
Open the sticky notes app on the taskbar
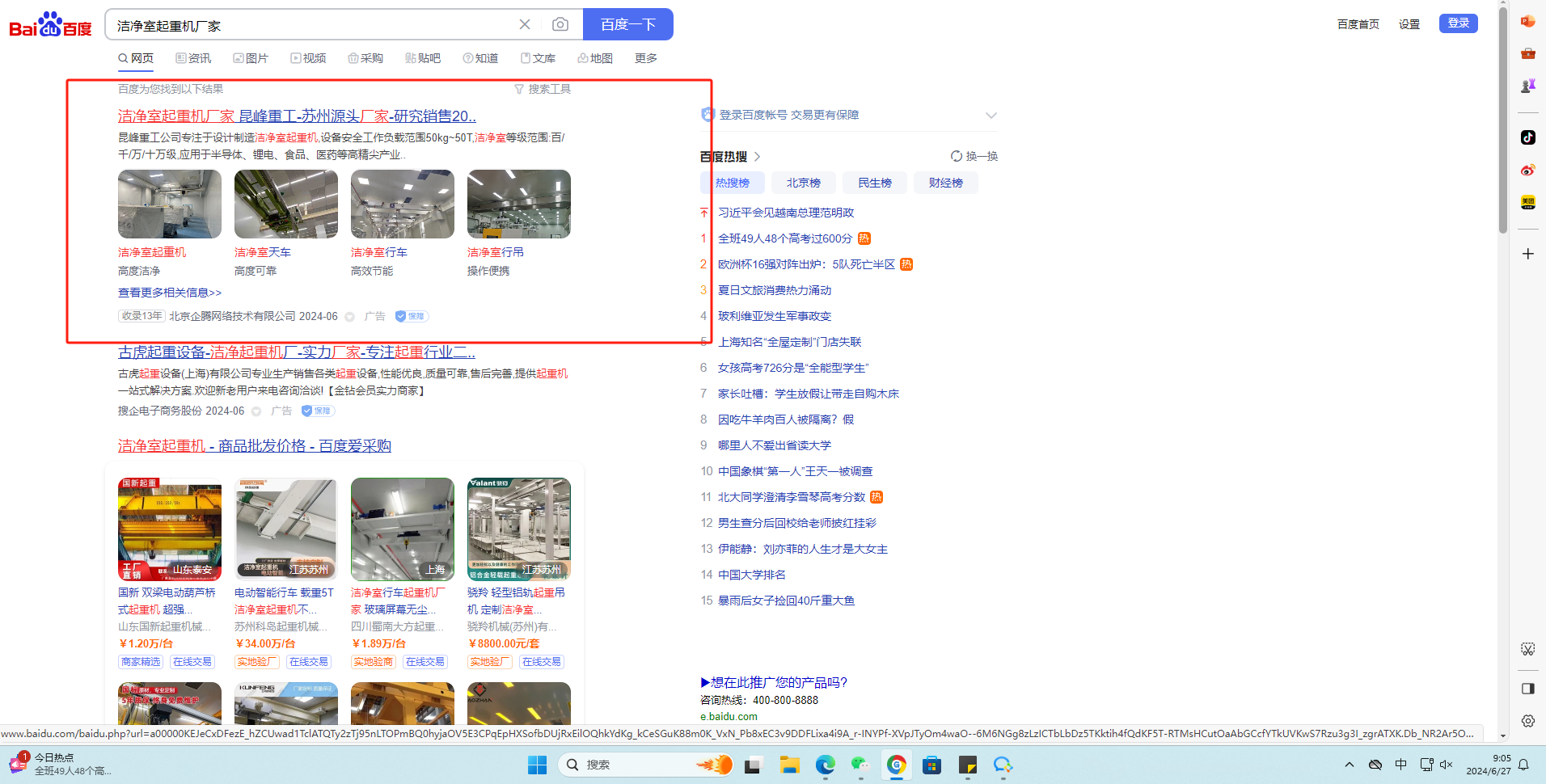(x=967, y=765)
